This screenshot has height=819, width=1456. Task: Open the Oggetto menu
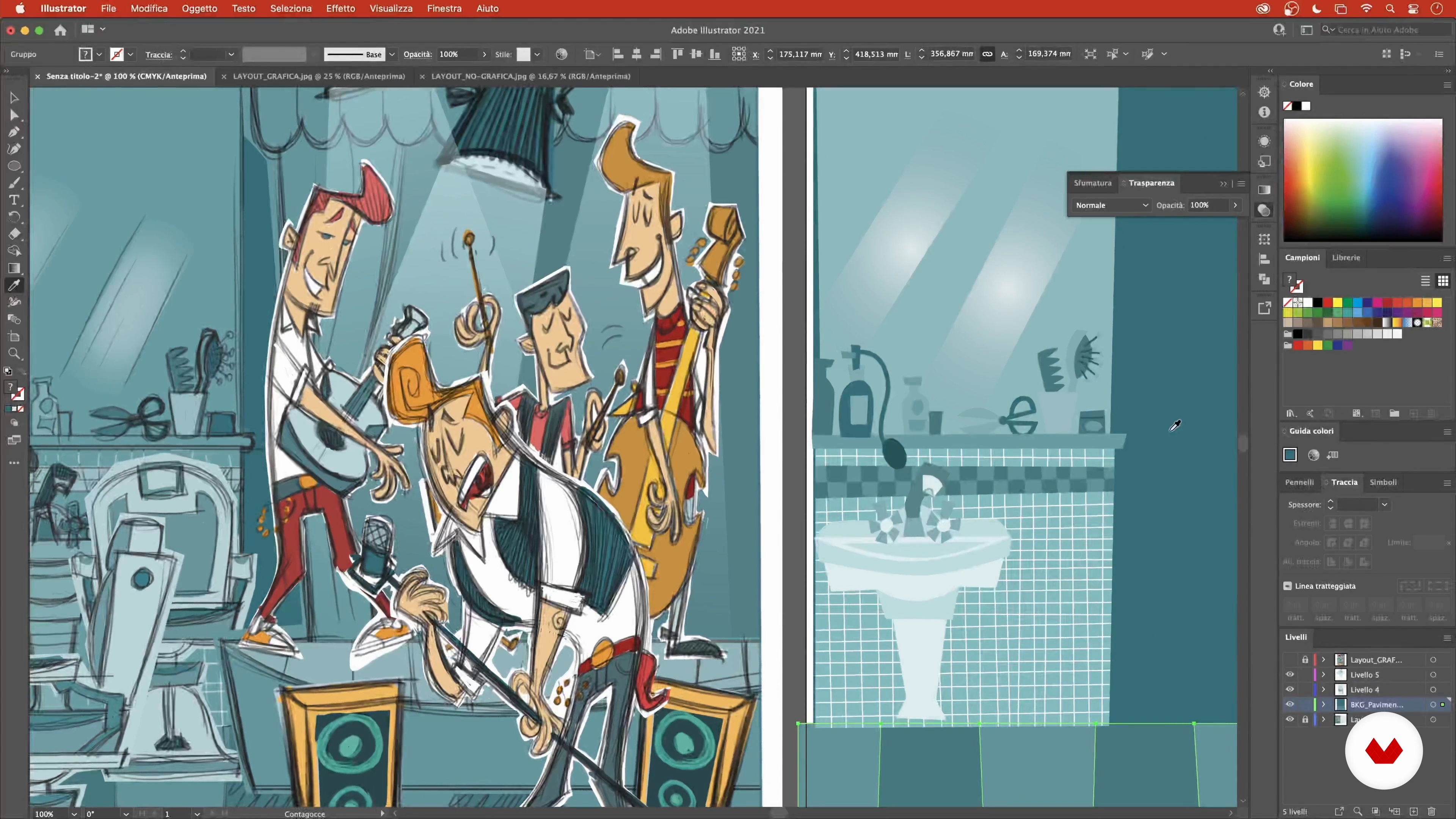pos(199,8)
